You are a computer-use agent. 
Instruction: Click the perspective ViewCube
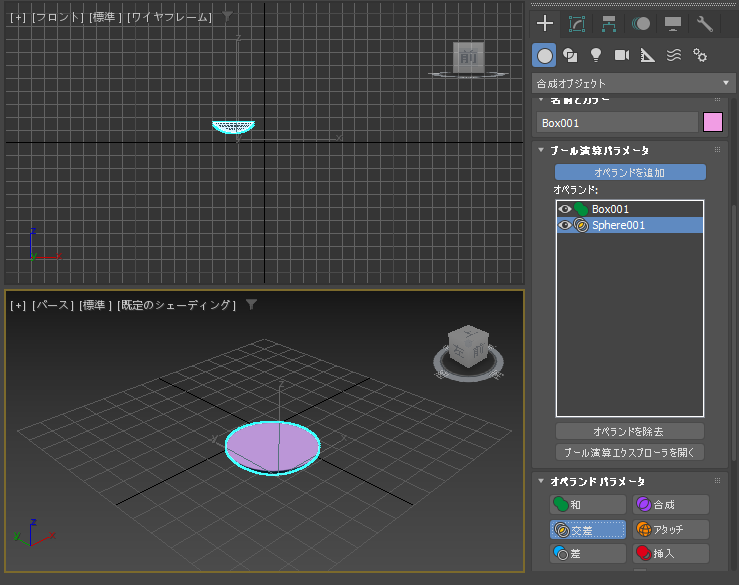click(468, 346)
